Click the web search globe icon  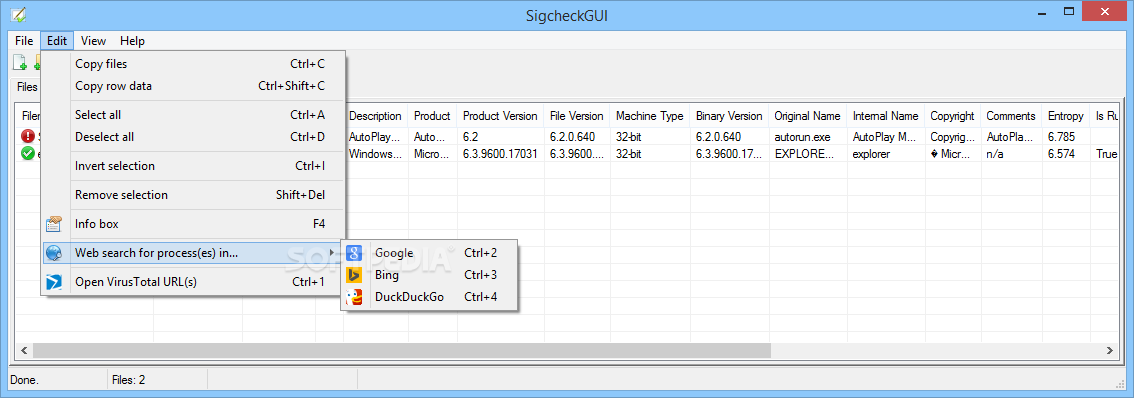pyautogui.click(x=54, y=253)
